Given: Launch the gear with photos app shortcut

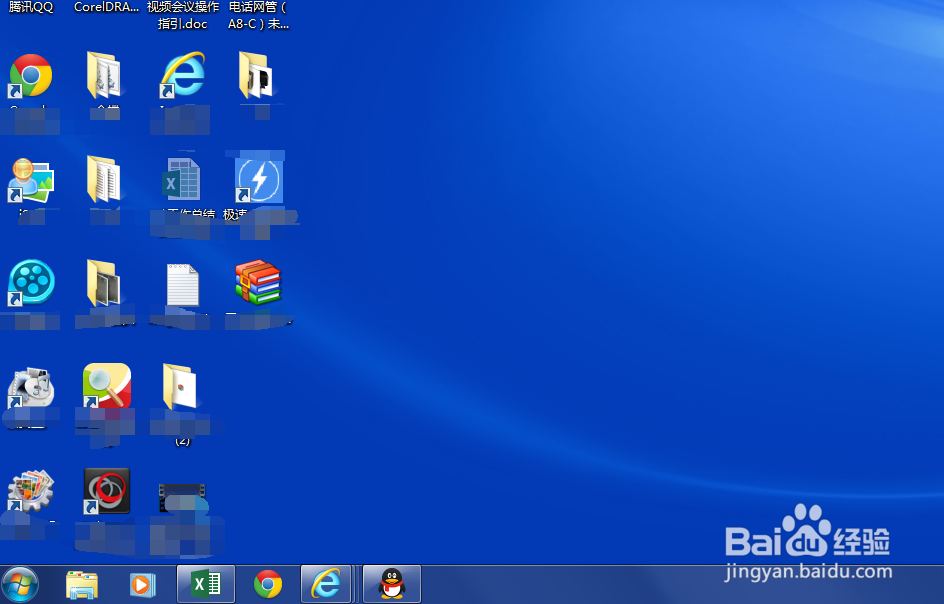Looking at the screenshot, I should (x=31, y=490).
